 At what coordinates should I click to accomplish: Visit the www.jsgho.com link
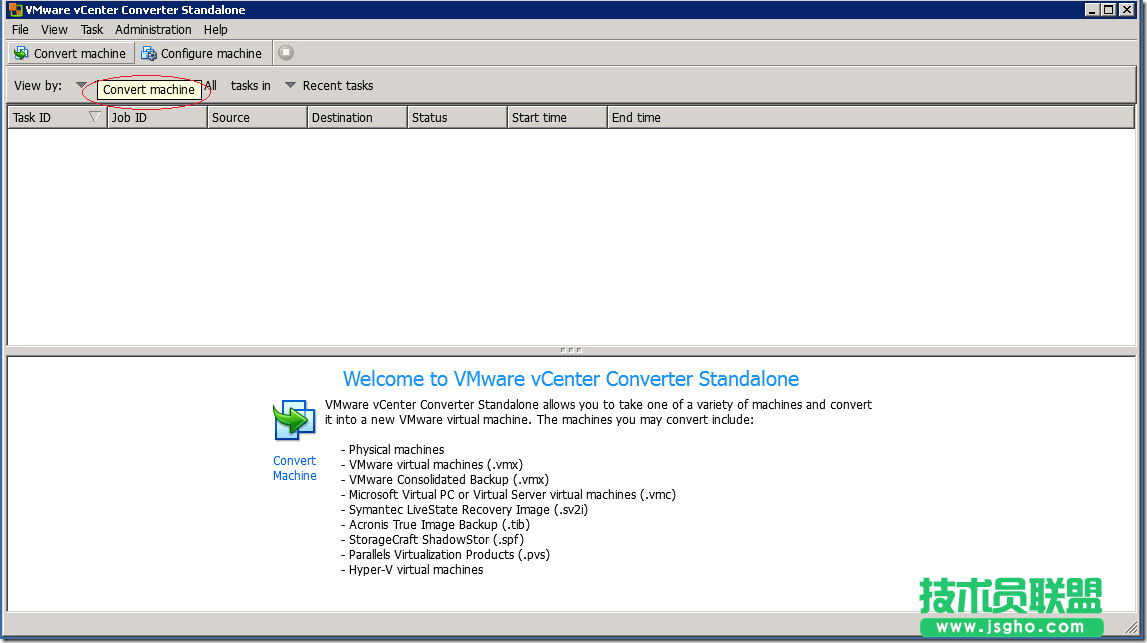(1009, 625)
